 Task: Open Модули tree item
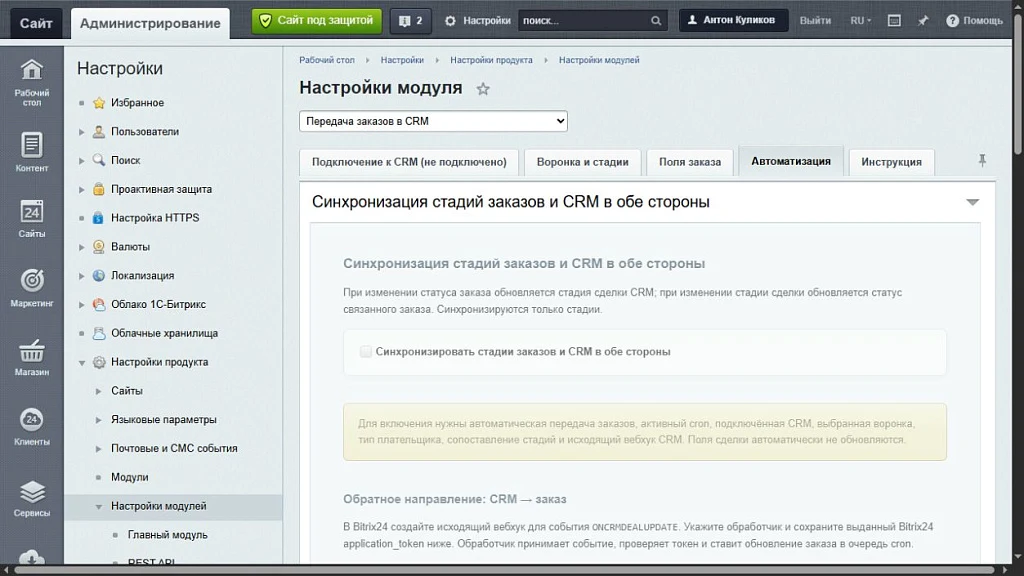pos(129,477)
